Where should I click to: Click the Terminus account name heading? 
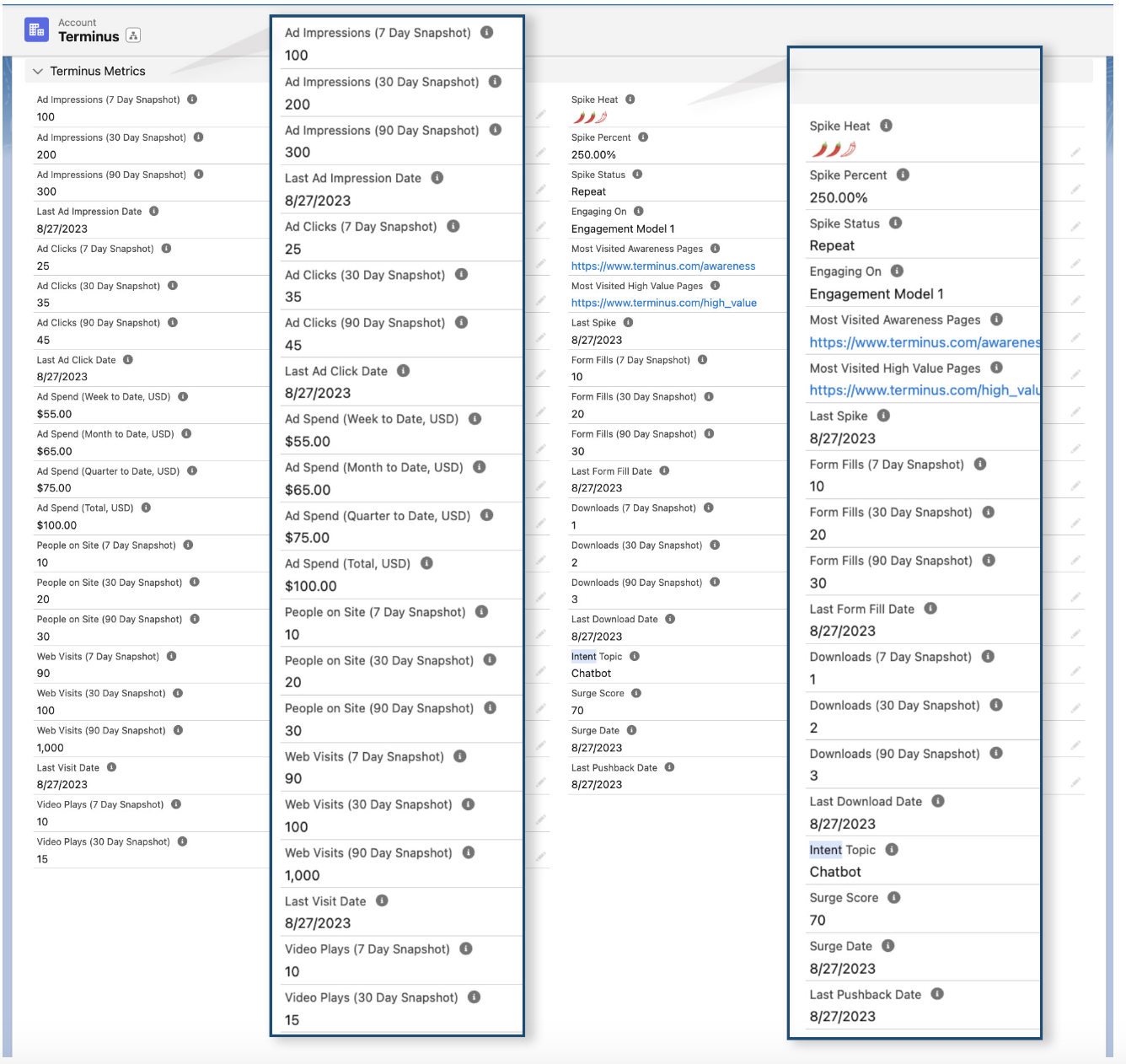click(x=88, y=36)
